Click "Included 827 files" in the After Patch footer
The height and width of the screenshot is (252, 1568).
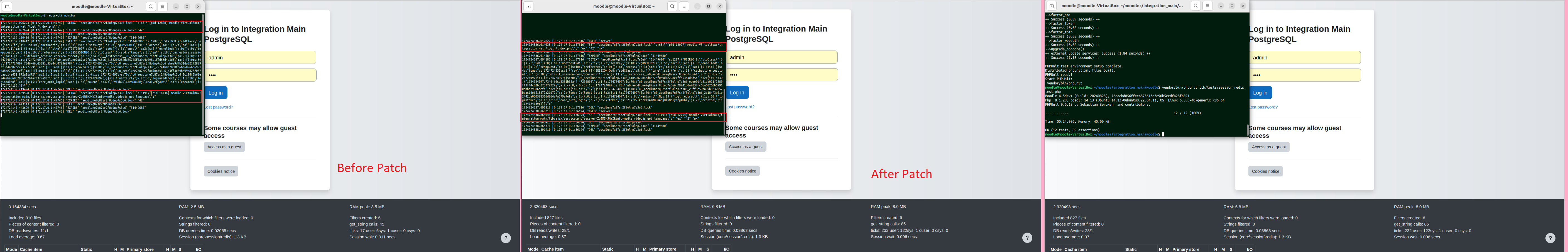(547, 218)
